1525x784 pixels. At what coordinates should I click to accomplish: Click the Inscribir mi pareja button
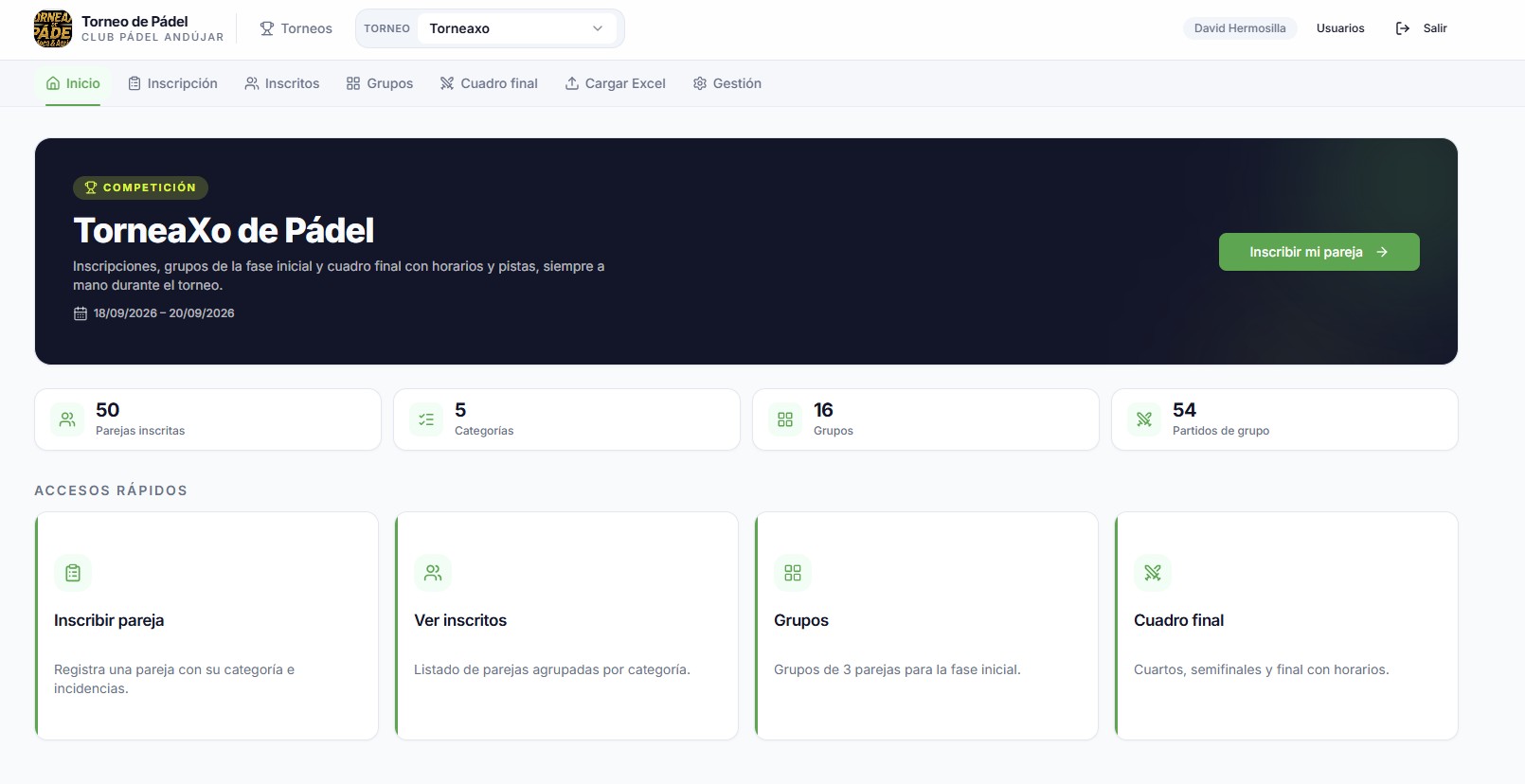pos(1319,252)
